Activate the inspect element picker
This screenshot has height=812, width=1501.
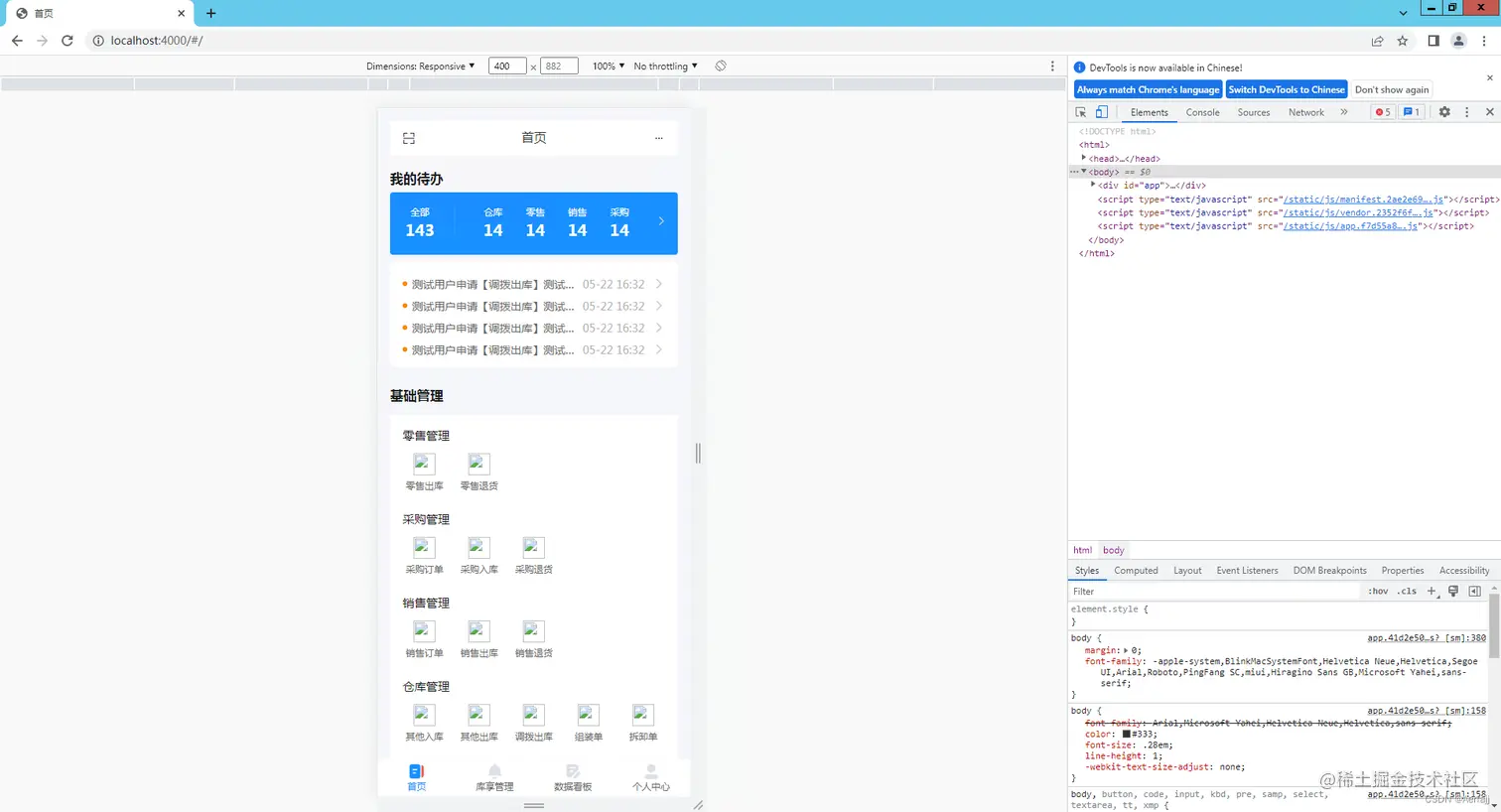pyautogui.click(x=1081, y=112)
